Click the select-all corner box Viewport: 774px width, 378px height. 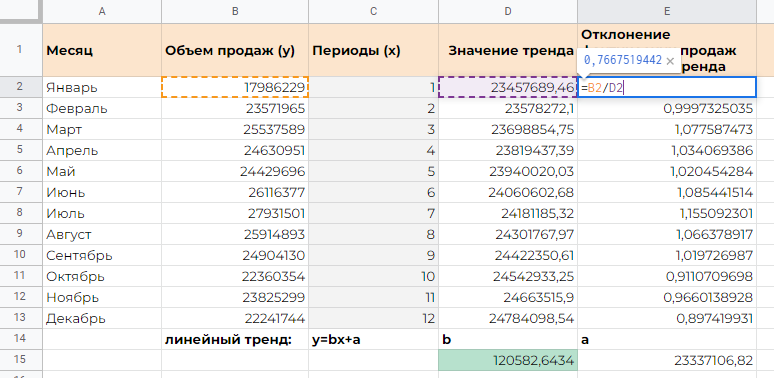[x=20, y=11]
